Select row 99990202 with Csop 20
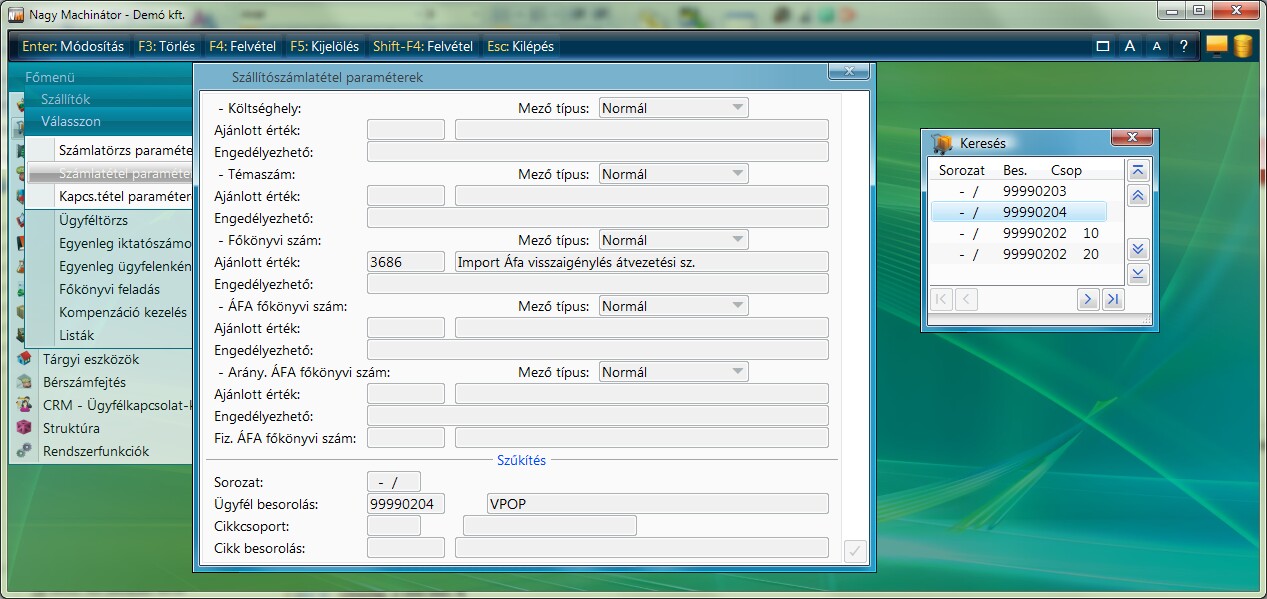 pos(1019,254)
